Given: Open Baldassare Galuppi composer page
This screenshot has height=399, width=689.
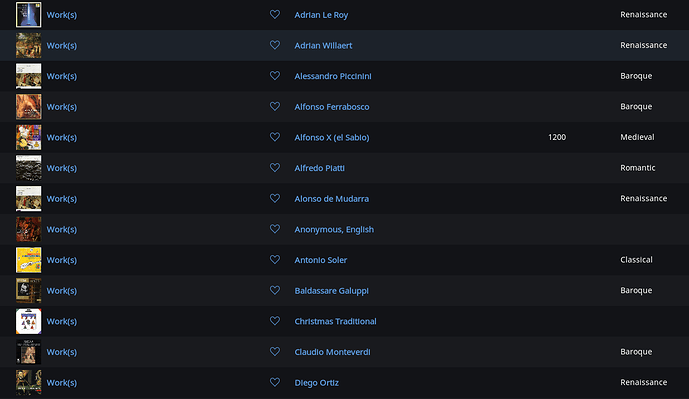Looking at the screenshot, I should [331, 291].
